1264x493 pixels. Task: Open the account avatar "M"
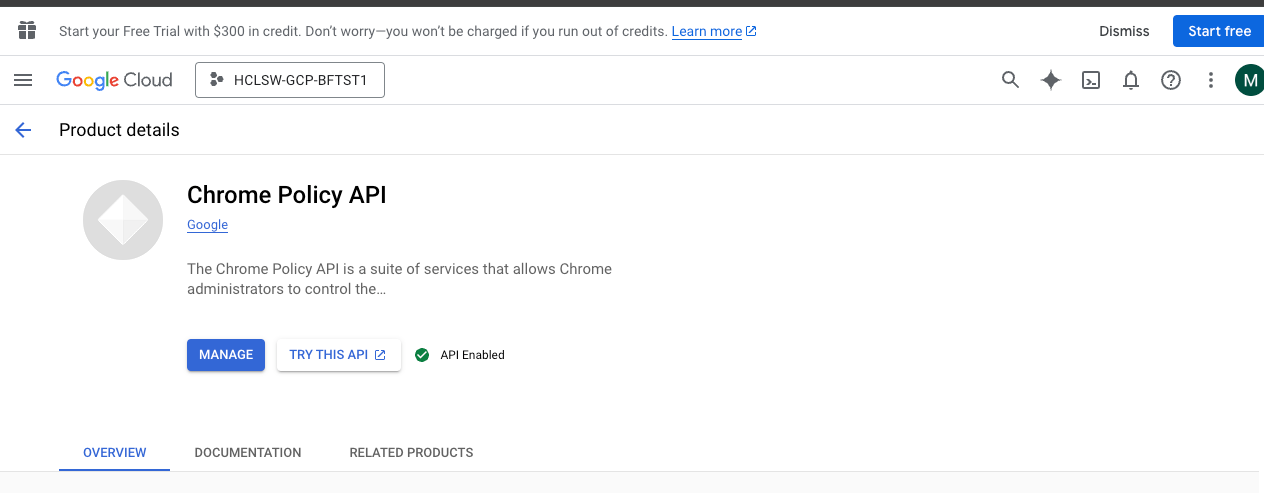pos(1249,80)
